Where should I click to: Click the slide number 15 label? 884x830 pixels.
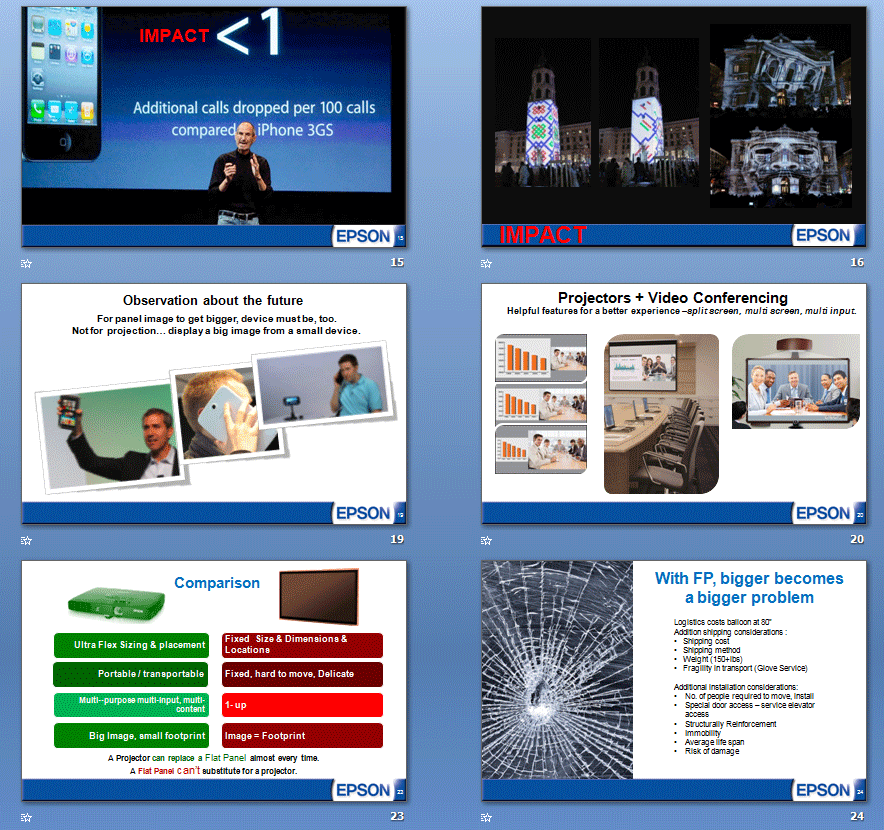pyautogui.click(x=397, y=262)
